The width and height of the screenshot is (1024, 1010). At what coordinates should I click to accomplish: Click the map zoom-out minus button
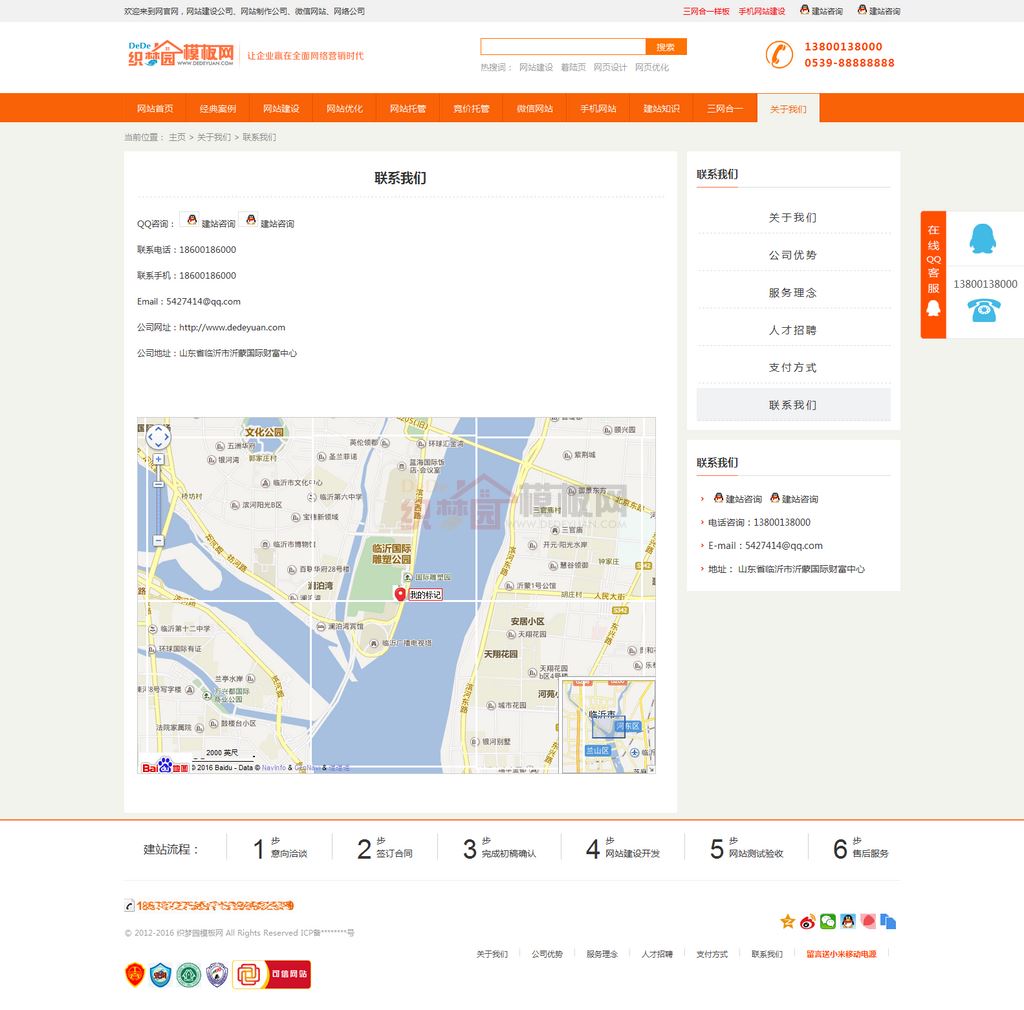[158, 541]
